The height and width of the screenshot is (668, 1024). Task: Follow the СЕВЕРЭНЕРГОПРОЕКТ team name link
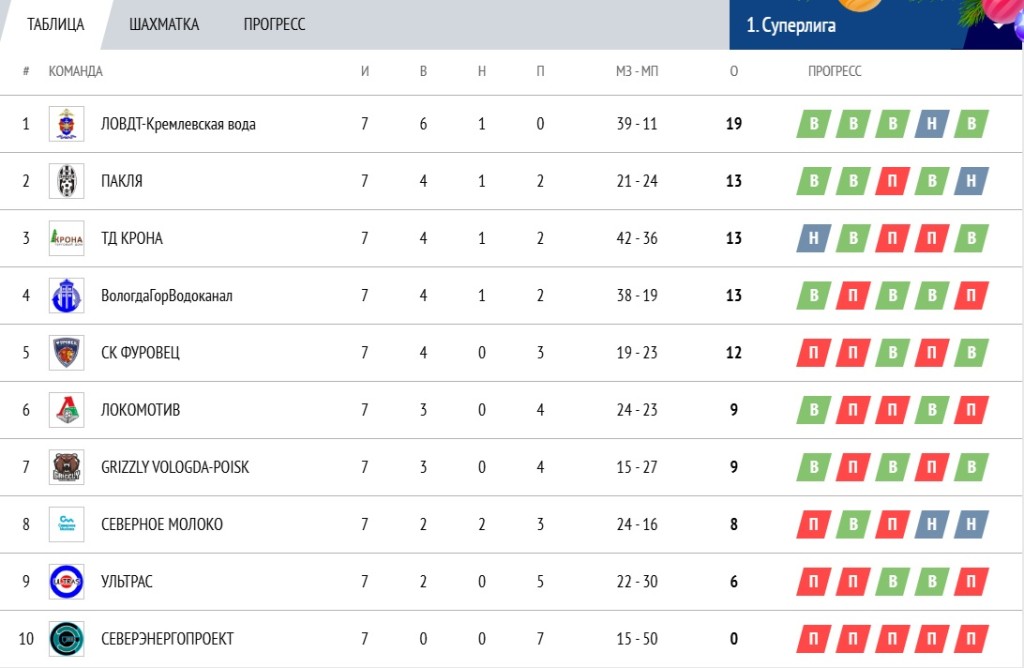pyautogui.click(x=167, y=638)
